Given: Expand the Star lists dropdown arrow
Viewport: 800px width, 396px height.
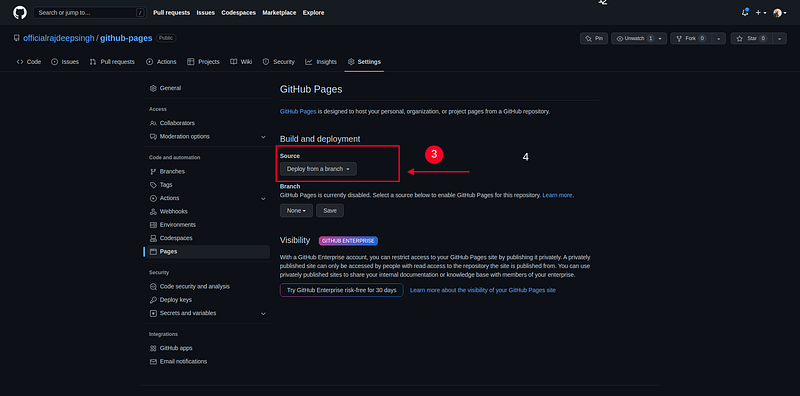Looking at the screenshot, I should point(779,38).
